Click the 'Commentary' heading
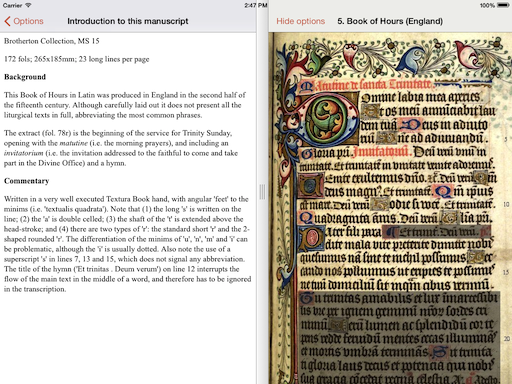Viewport: 512px width, 384px height. [27, 181]
